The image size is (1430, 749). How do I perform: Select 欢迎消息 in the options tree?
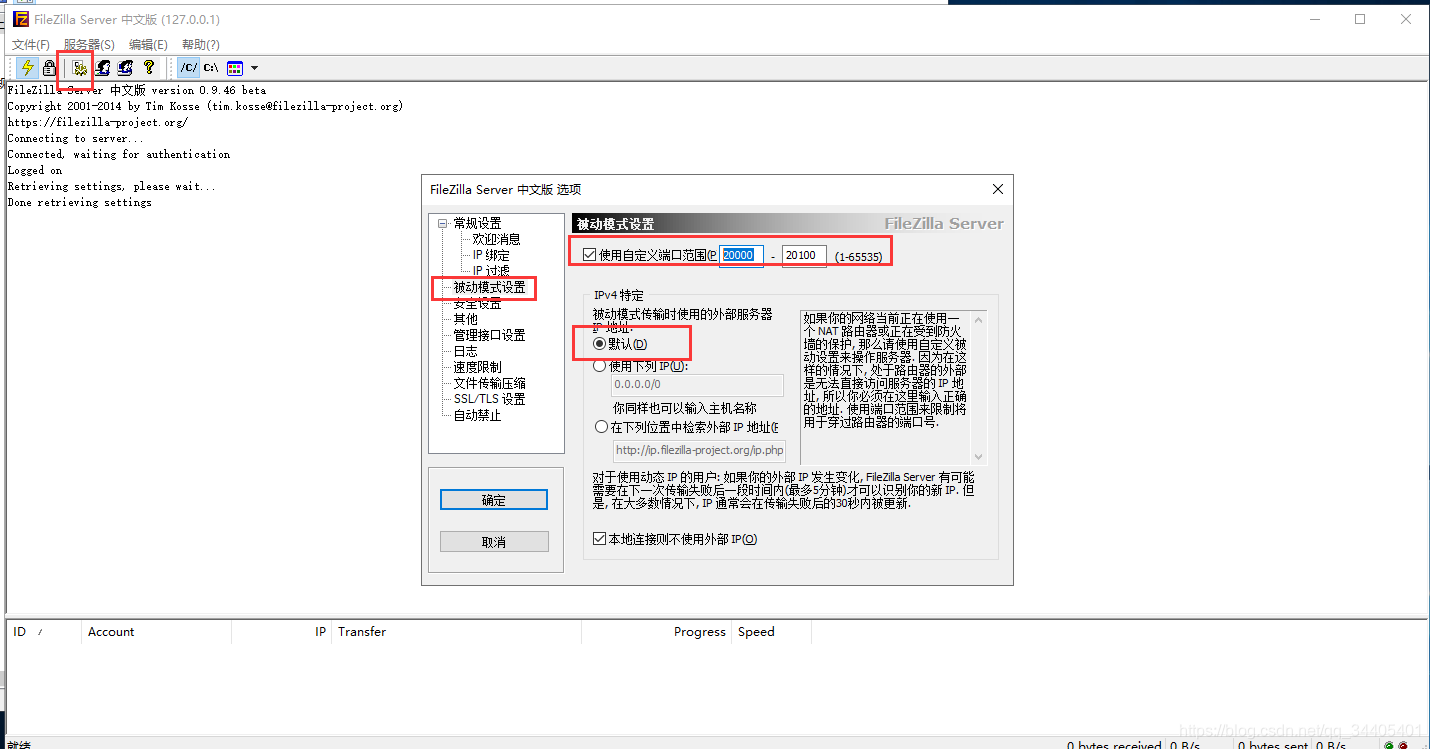click(x=496, y=239)
